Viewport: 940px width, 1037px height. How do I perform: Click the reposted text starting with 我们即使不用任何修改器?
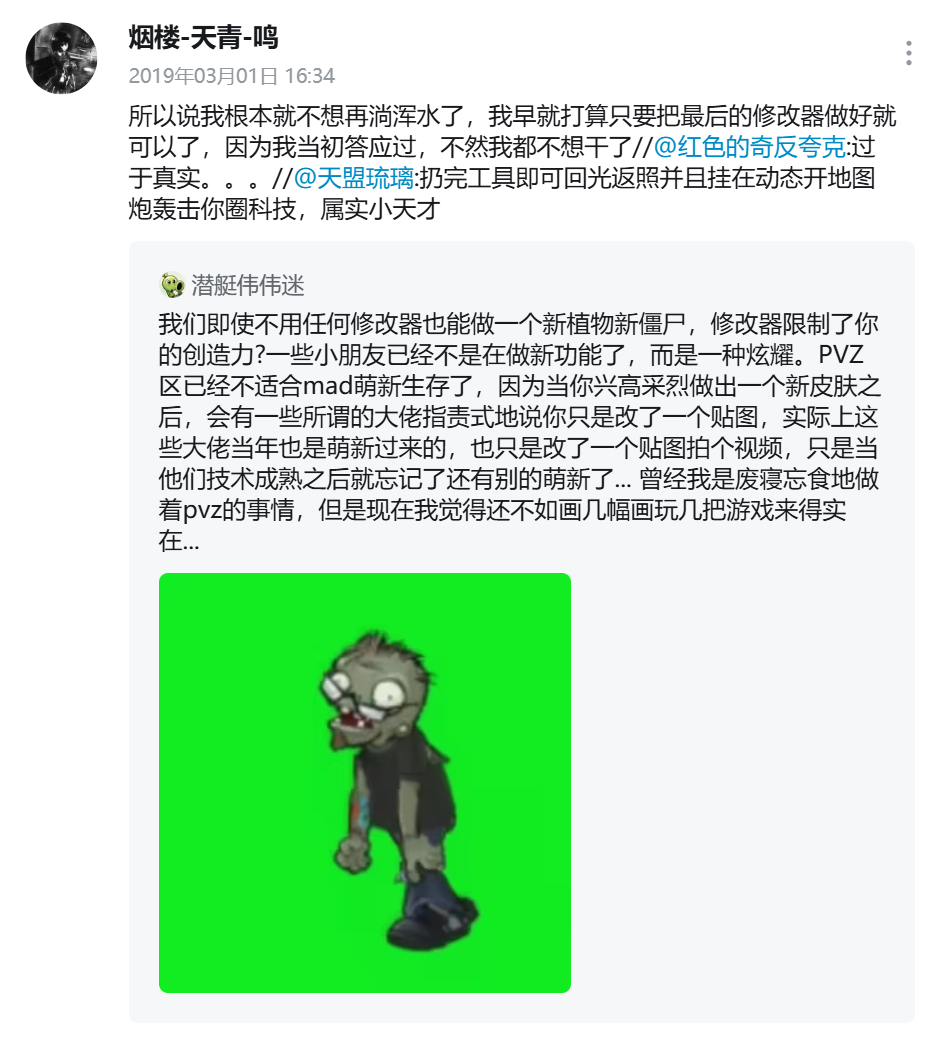click(x=519, y=433)
